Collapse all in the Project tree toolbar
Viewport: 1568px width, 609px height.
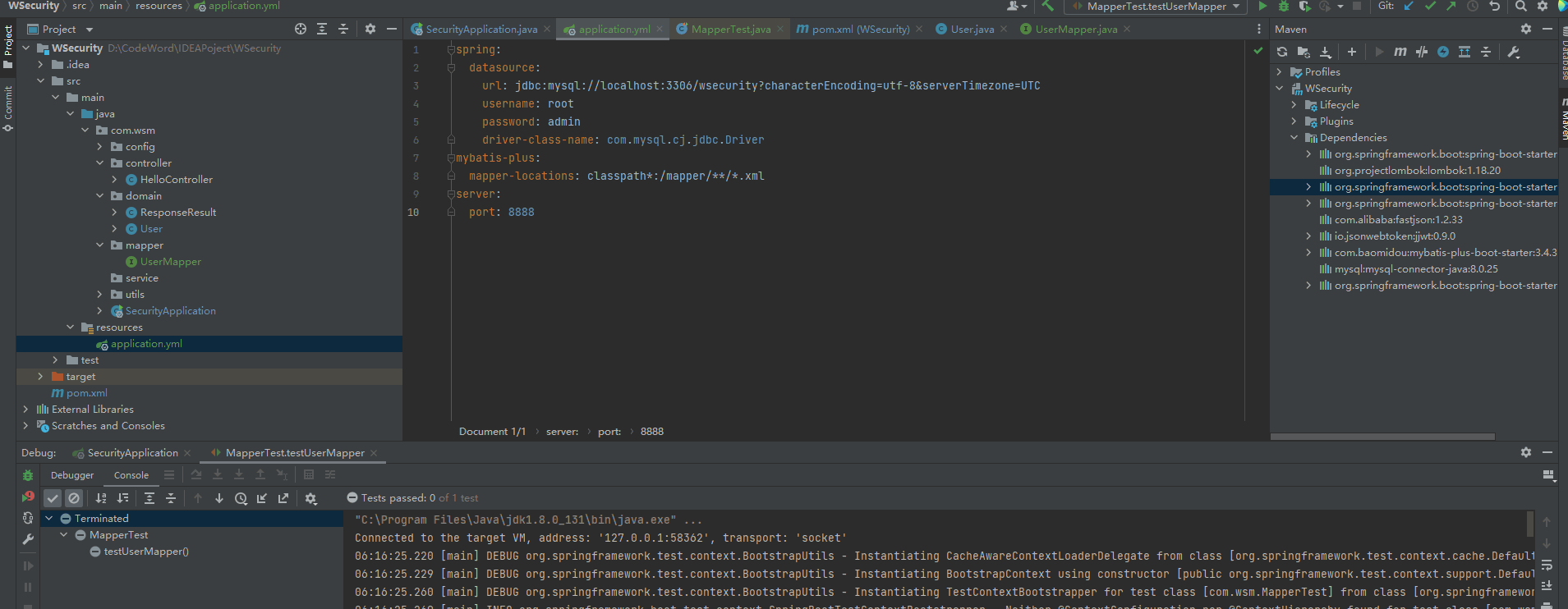click(x=343, y=29)
